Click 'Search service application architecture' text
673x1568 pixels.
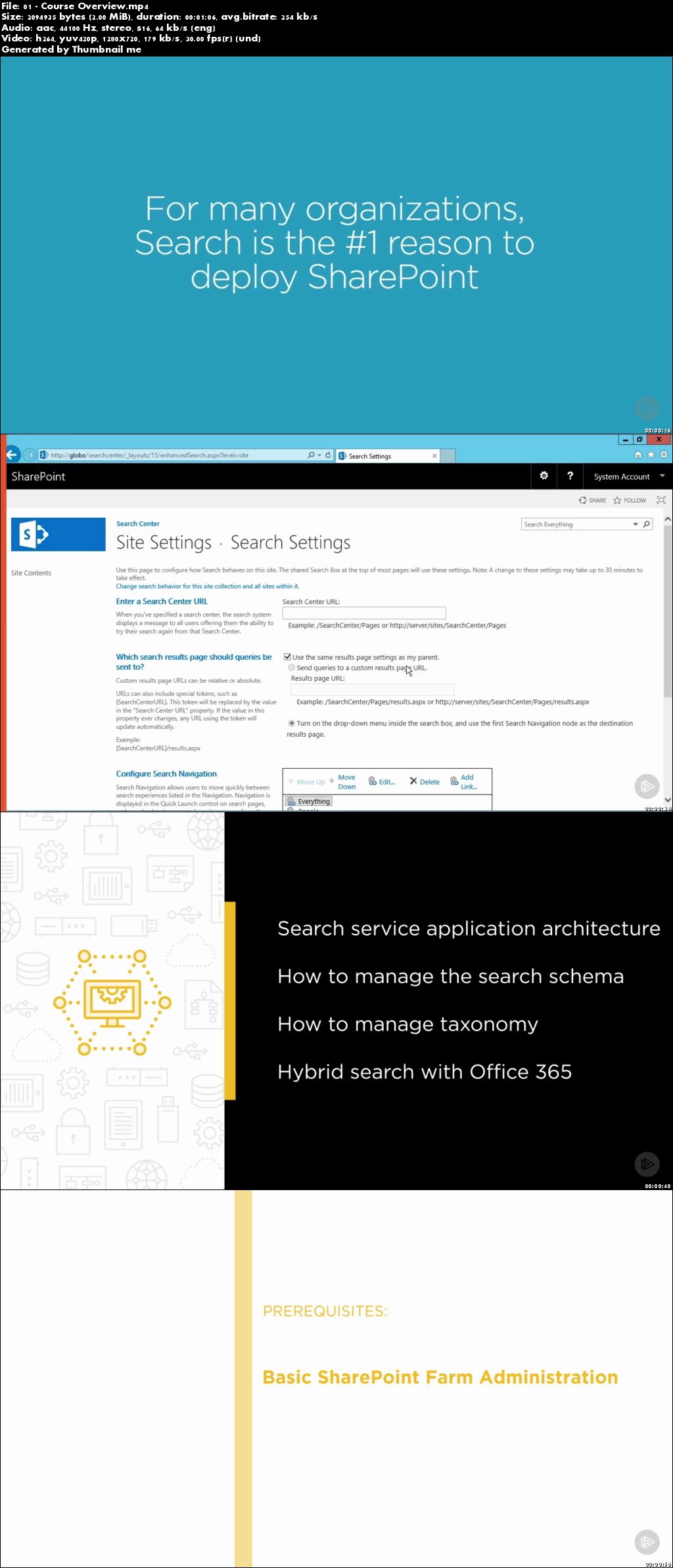coord(469,929)
